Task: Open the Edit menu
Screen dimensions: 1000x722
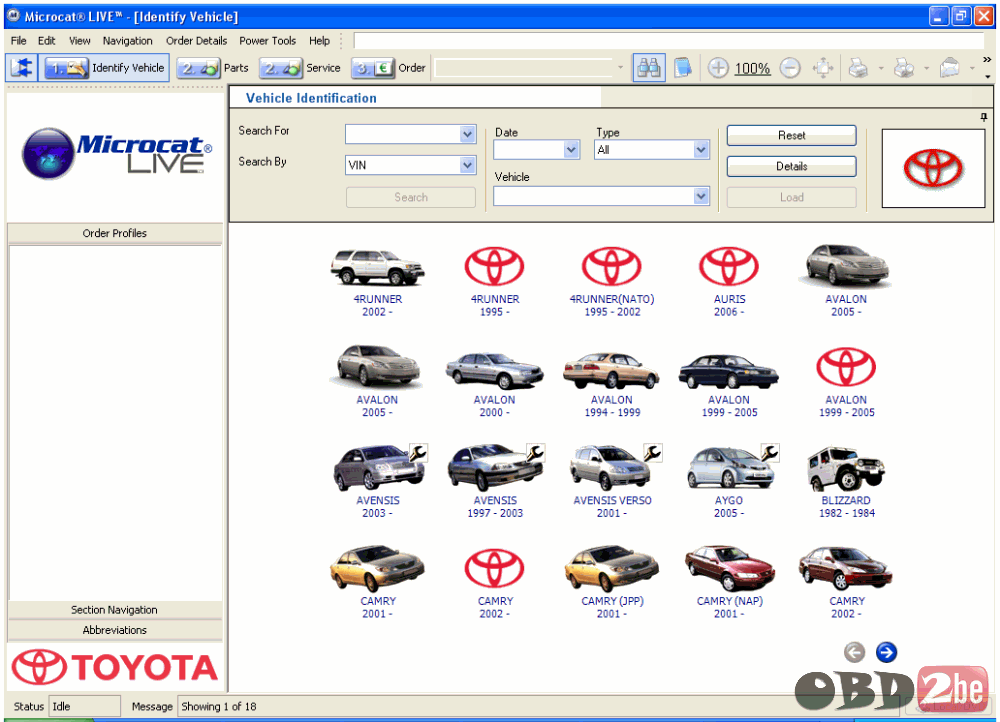Action: 47,41
